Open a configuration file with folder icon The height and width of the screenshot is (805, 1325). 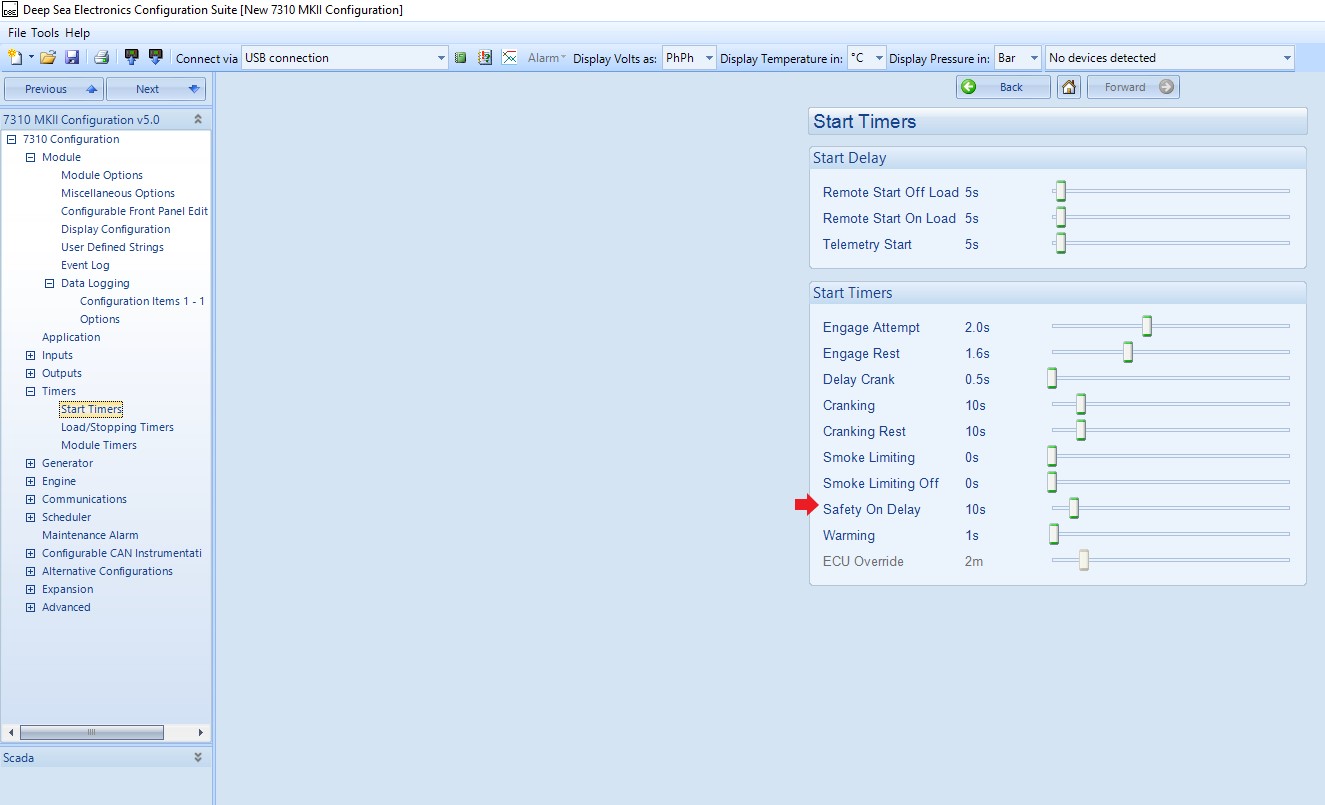(48, 58)
